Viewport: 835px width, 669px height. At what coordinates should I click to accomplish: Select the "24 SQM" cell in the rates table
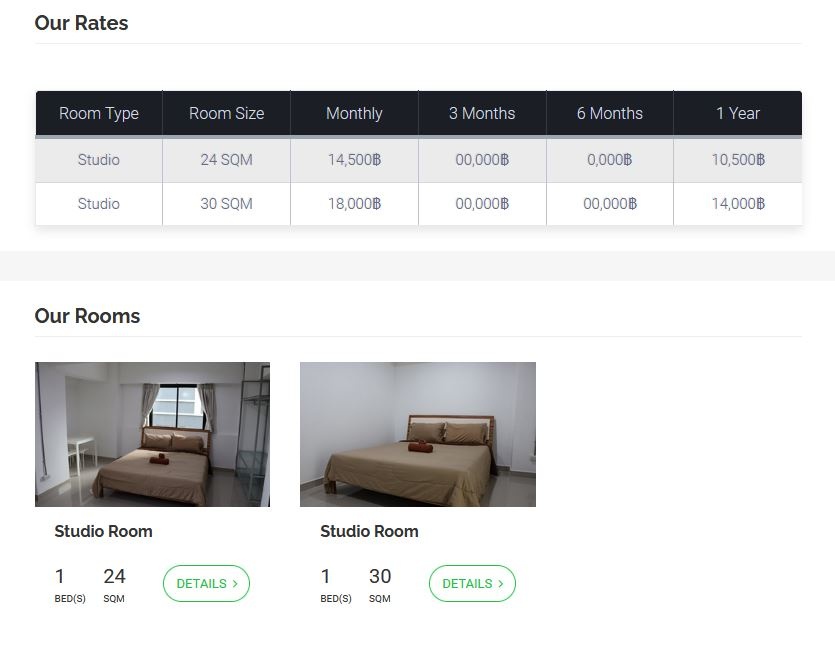pos(226,160)
